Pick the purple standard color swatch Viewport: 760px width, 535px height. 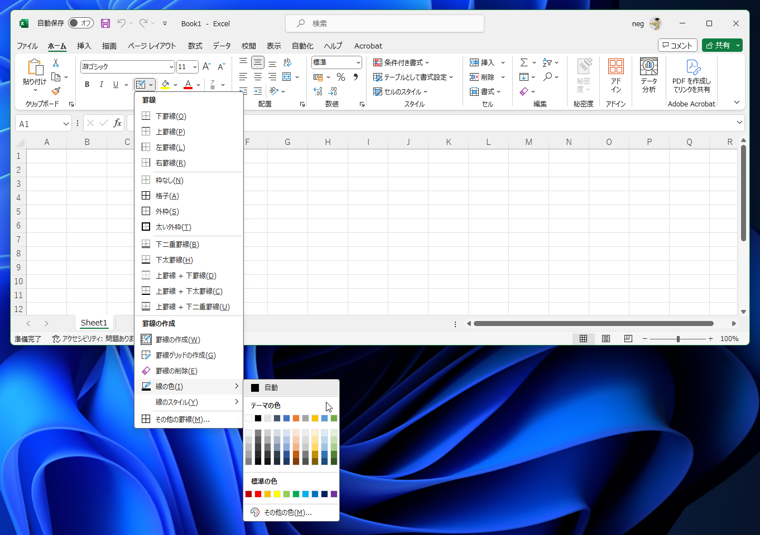334,494
